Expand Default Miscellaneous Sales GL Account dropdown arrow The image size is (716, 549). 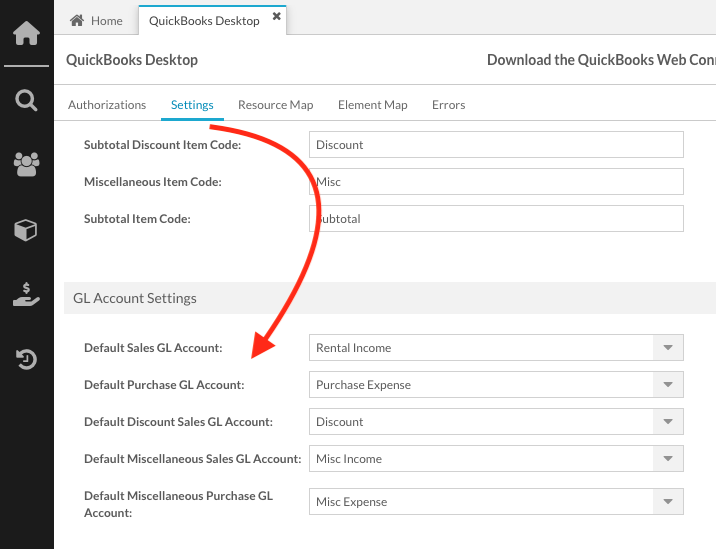668,459
